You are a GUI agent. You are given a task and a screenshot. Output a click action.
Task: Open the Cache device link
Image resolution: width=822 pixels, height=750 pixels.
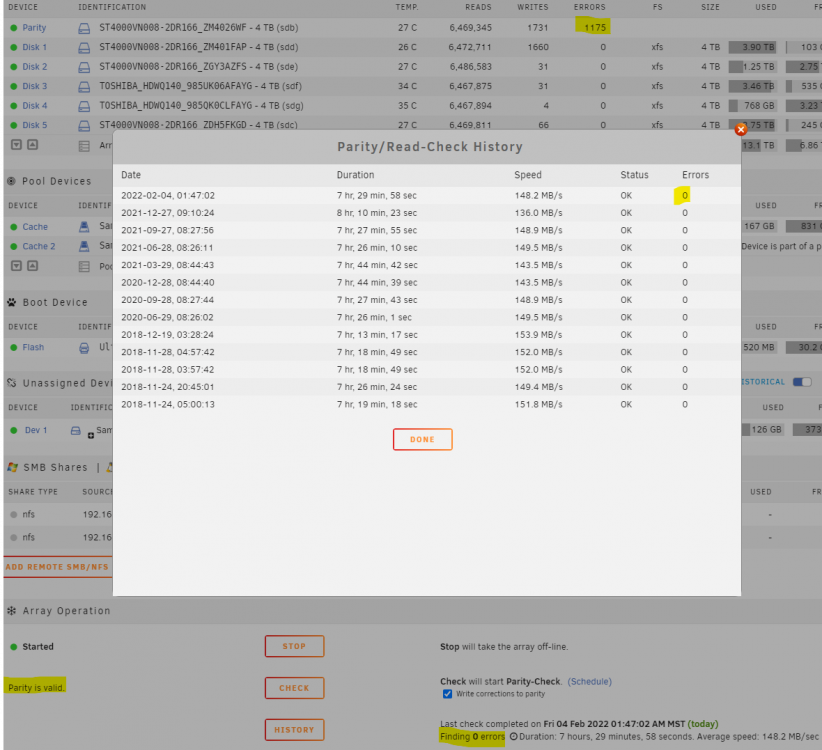[35, 227]
